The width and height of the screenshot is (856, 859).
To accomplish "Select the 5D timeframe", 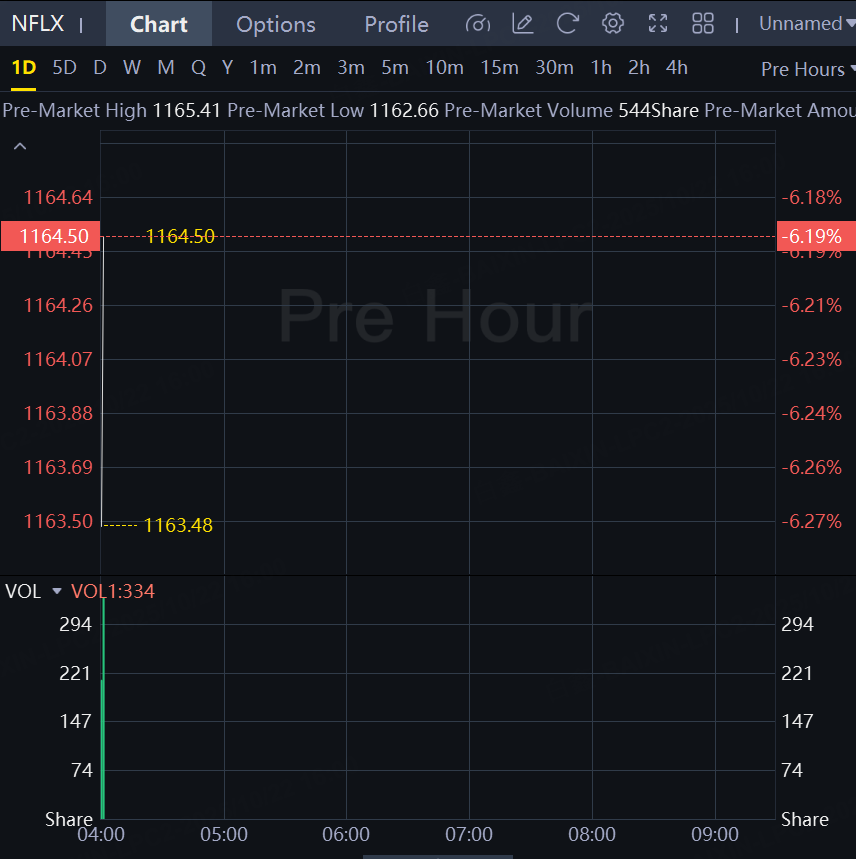I will tap(64, 68).
